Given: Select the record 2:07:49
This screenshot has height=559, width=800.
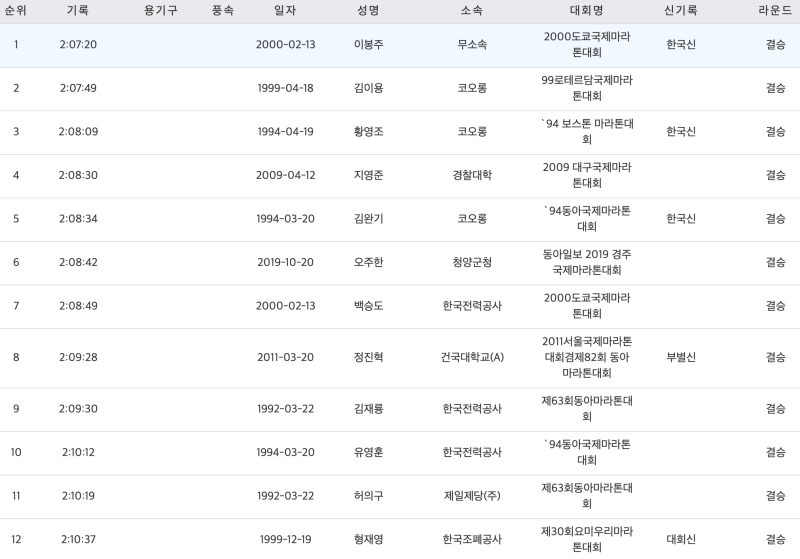Looking at the screenshot, I should click(78, 88).
